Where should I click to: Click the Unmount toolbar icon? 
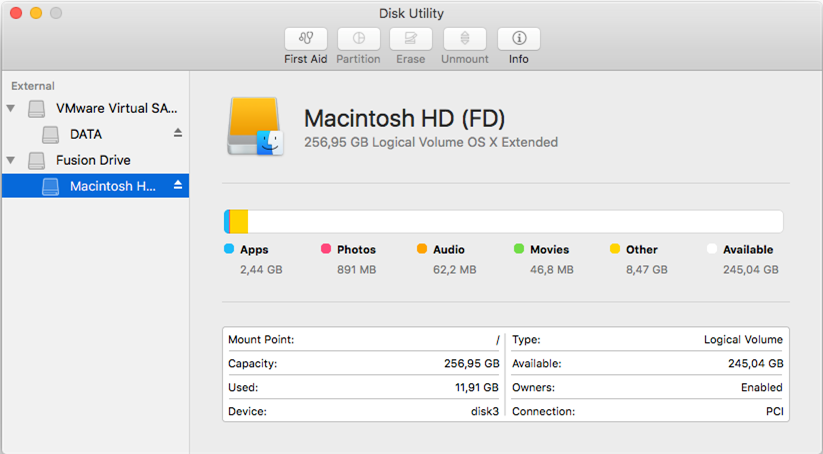click(x=465, y=39)
